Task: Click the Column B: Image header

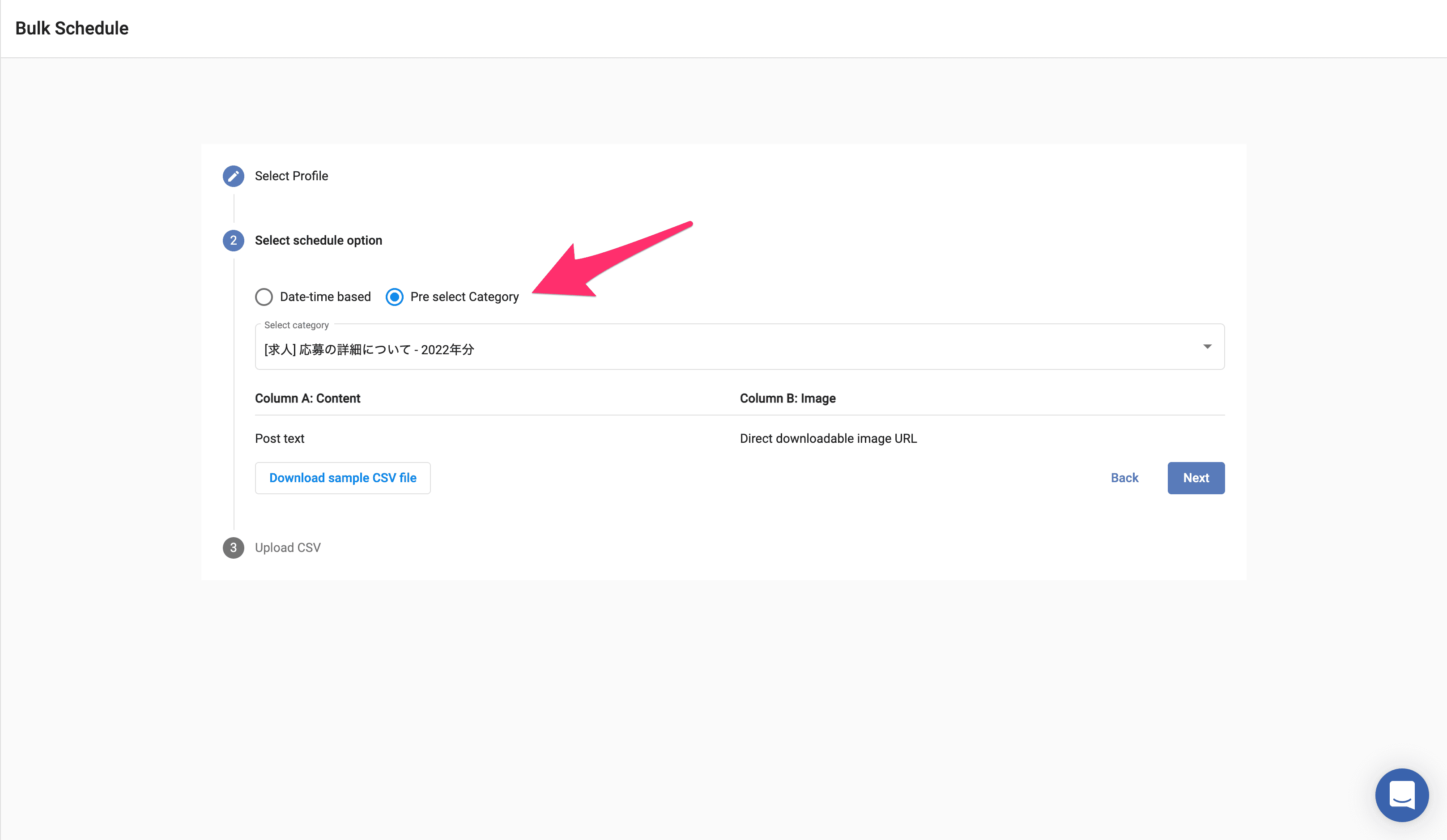Action: pyautogui.click(x=787, y=399)
